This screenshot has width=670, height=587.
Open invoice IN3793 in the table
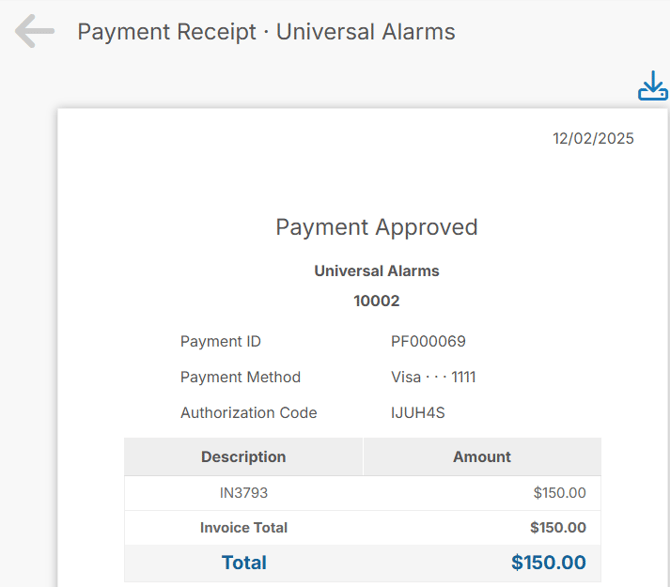pos(244,493)
